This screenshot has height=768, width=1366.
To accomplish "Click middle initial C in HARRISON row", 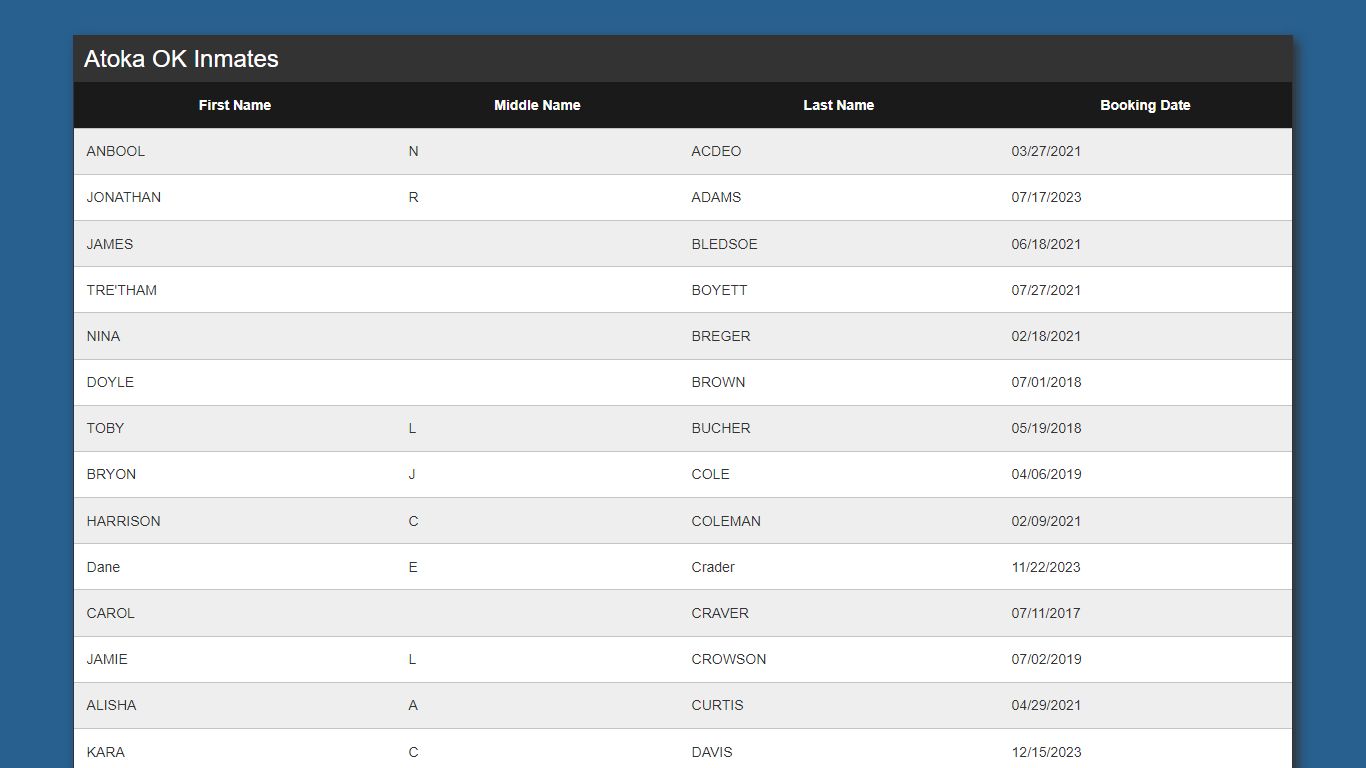I will 414,521.
